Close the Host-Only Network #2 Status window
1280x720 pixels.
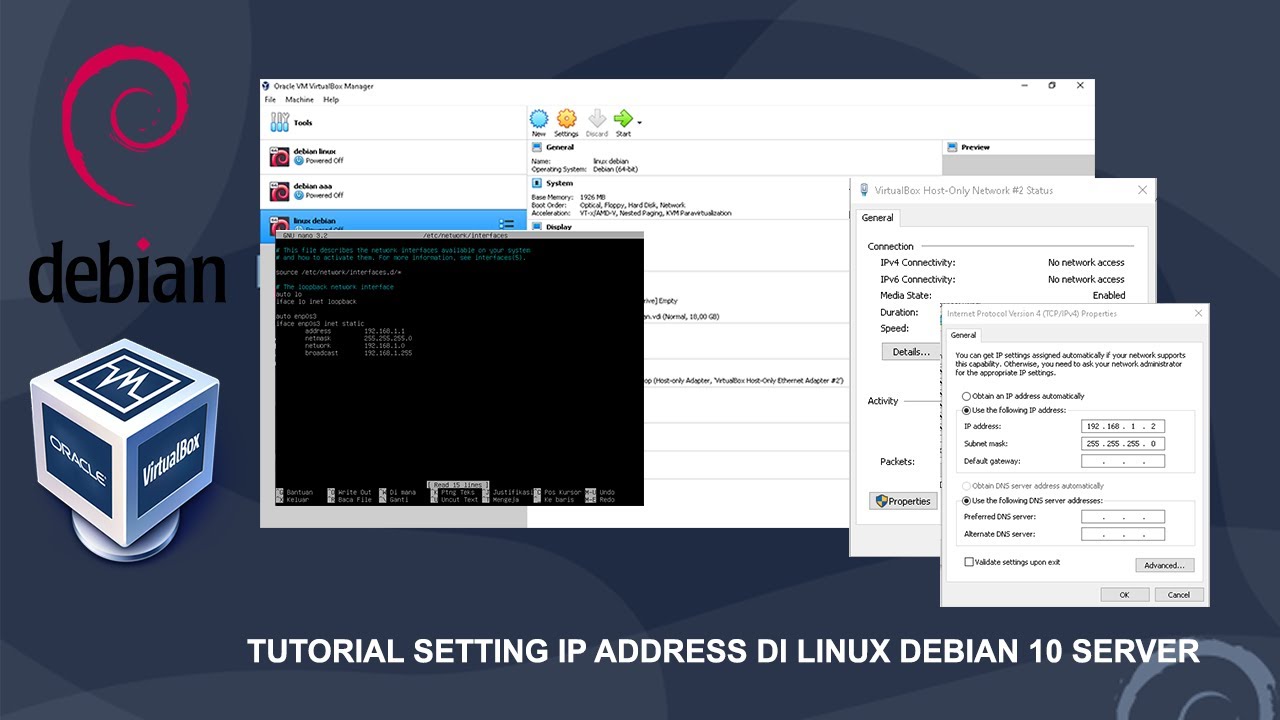point(1142,190)
